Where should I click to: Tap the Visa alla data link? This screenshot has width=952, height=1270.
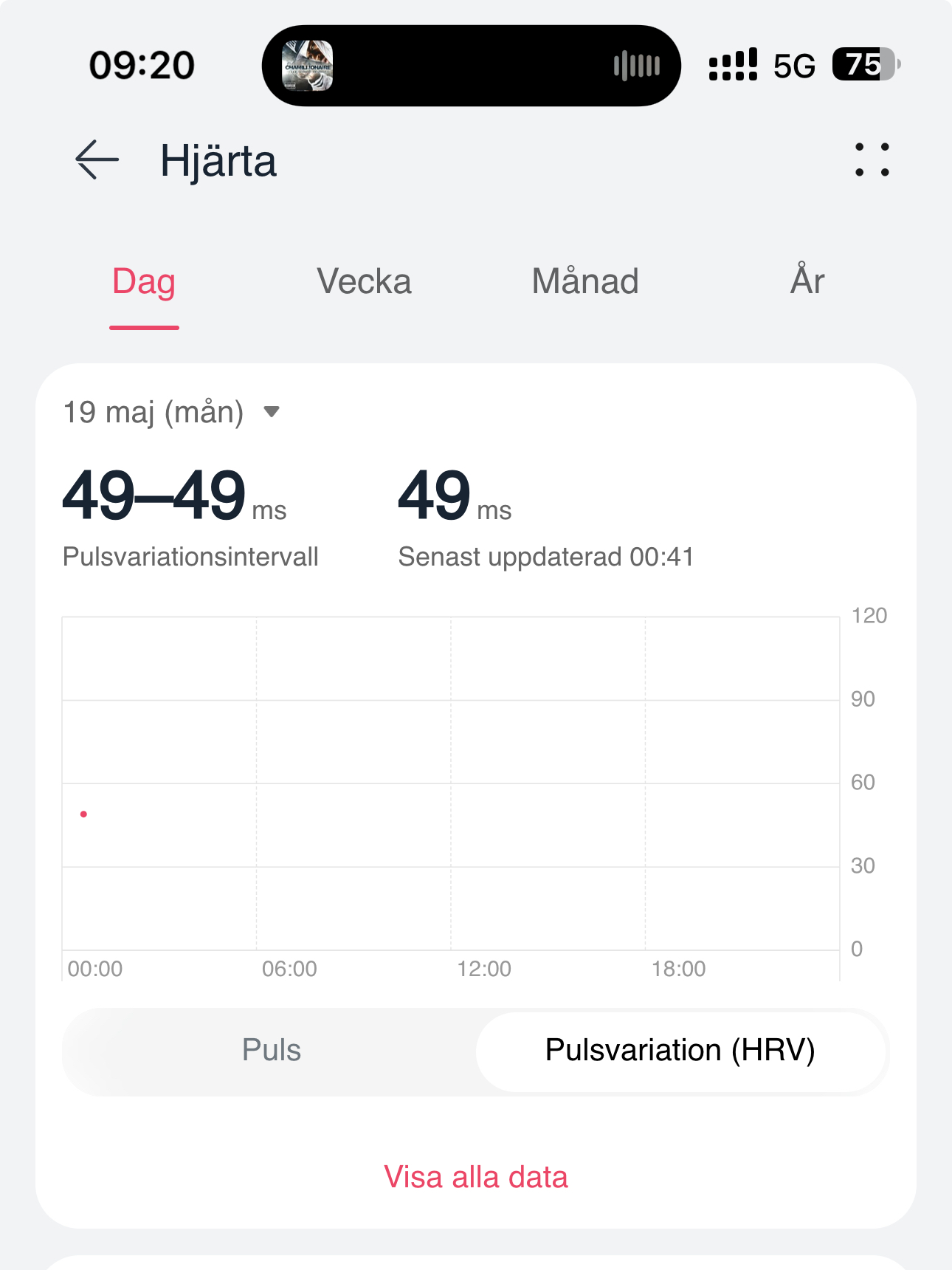point(476,1177)
